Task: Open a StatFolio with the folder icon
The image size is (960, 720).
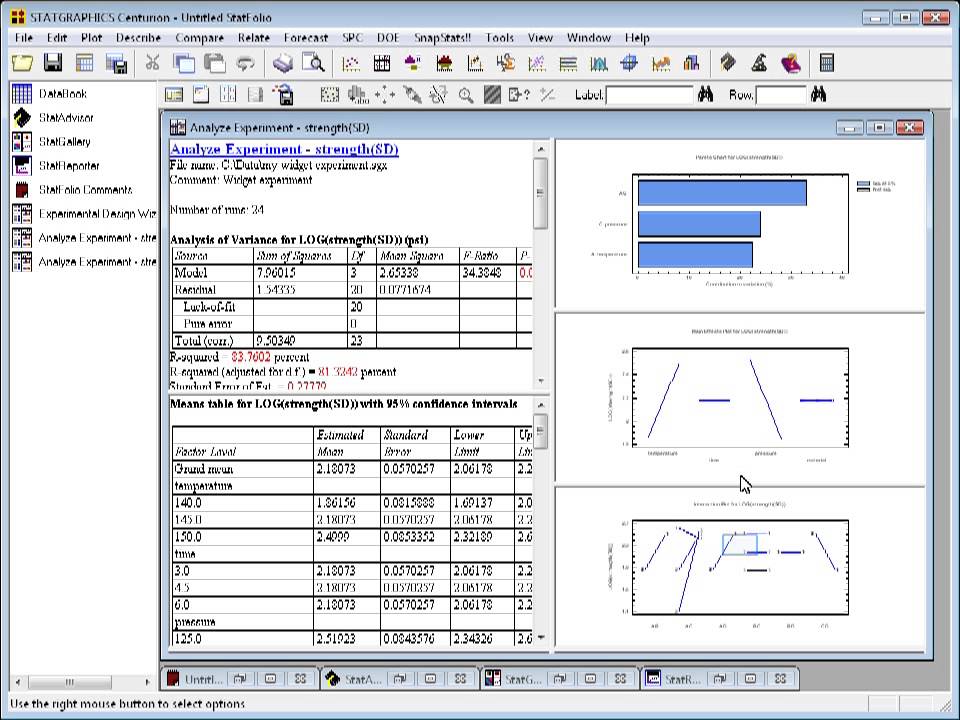Action: 22,63
